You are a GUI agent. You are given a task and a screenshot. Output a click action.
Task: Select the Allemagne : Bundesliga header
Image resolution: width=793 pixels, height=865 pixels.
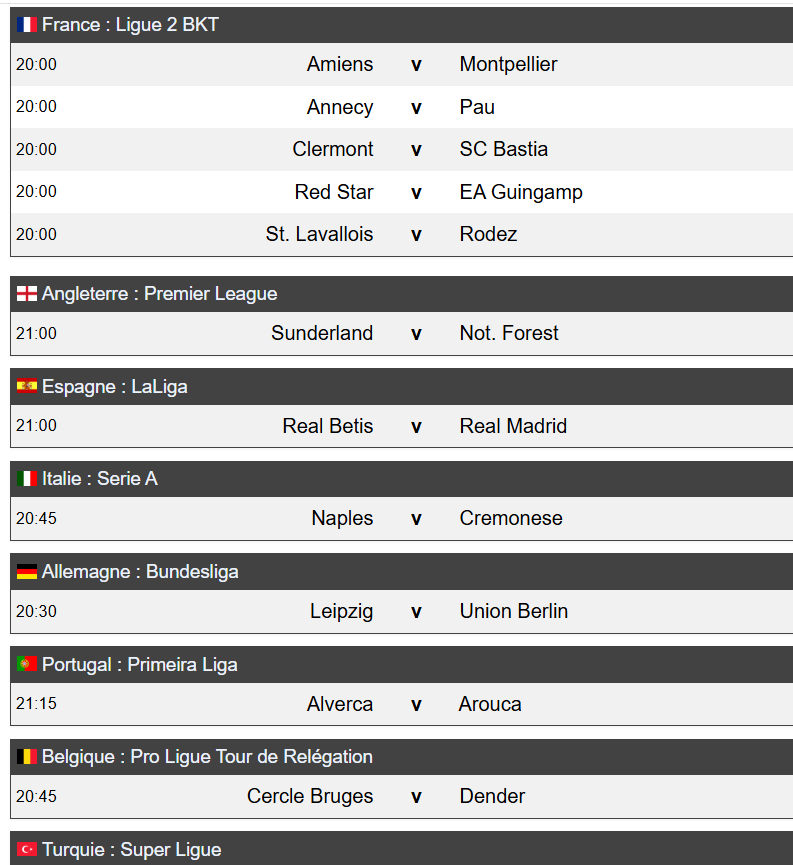[140, 572]
